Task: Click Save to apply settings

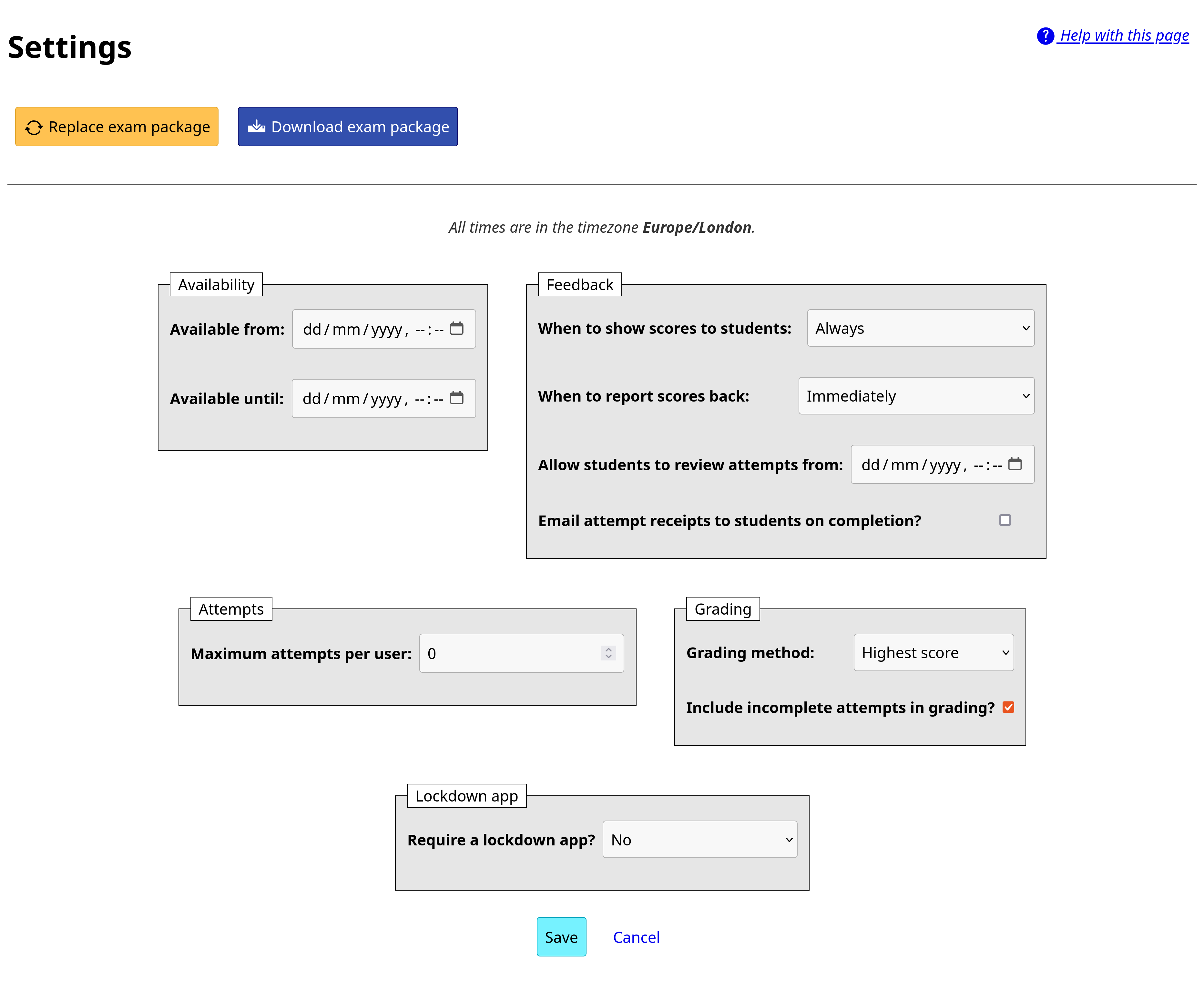Action: pos(560,937)
